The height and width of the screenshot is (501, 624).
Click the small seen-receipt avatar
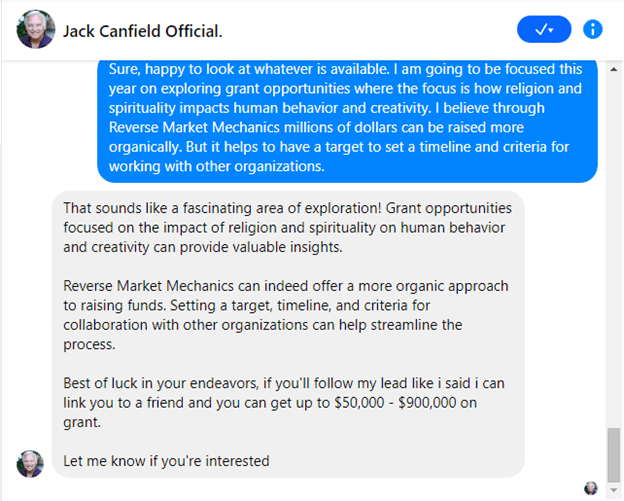tap(591, 488)
